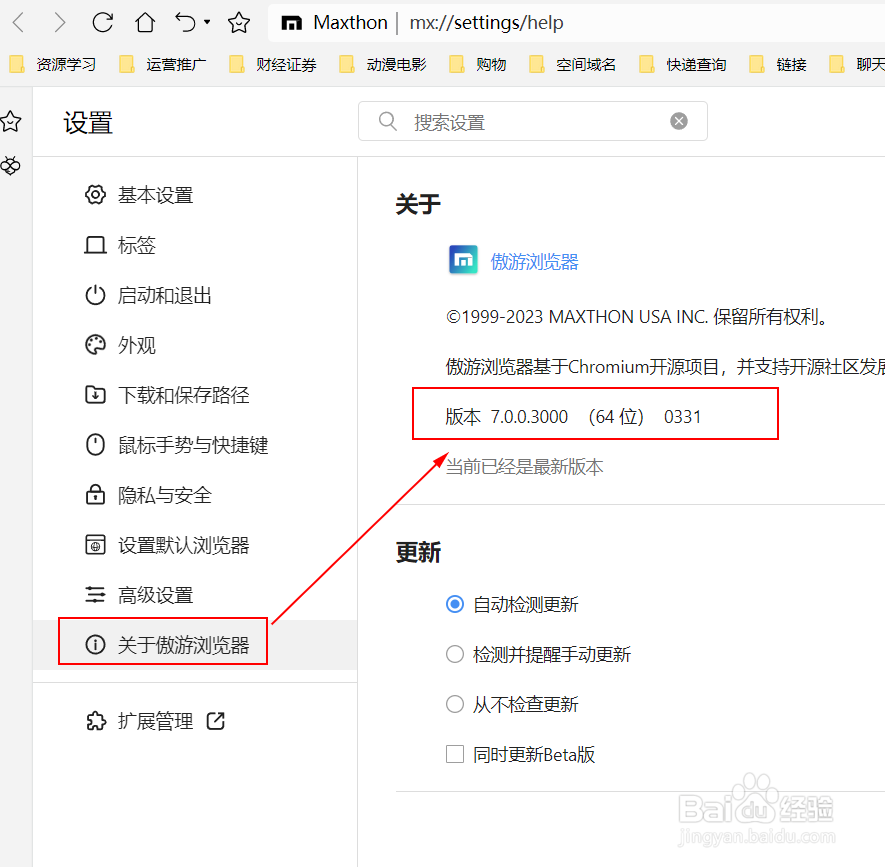885x867 pixels.
Task: Open the 资源学习 bookmark folder
Action: [x=52, y=64]
